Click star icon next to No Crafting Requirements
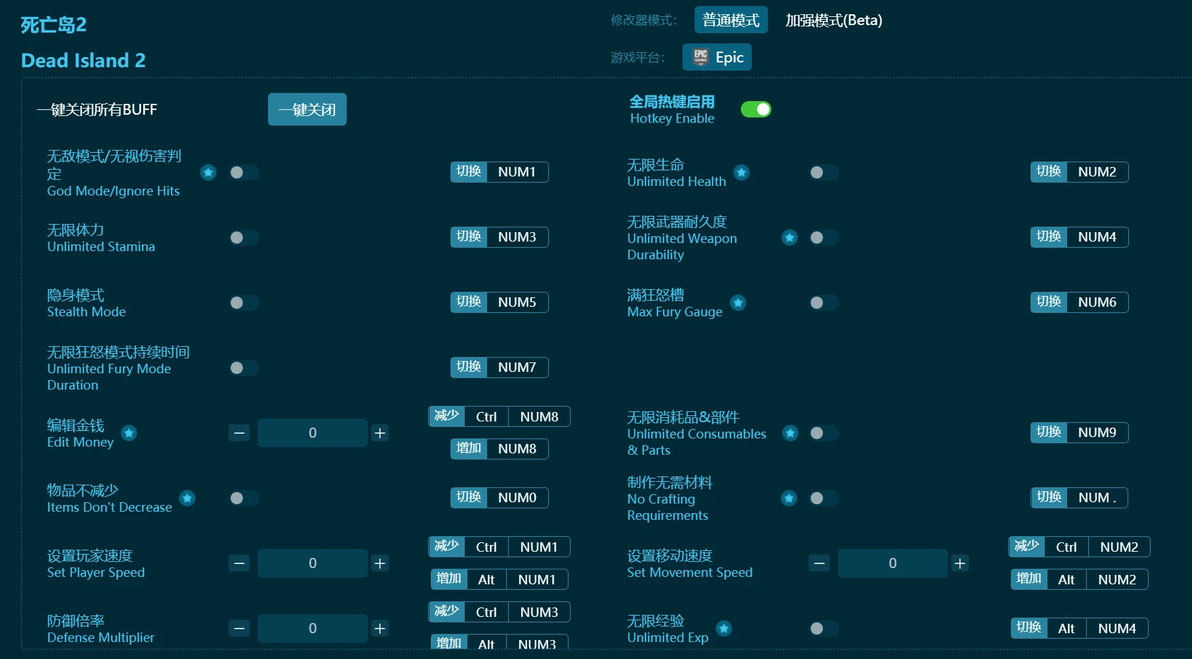The width and height of the screenshot is (1192, 659). coord(789,498)
